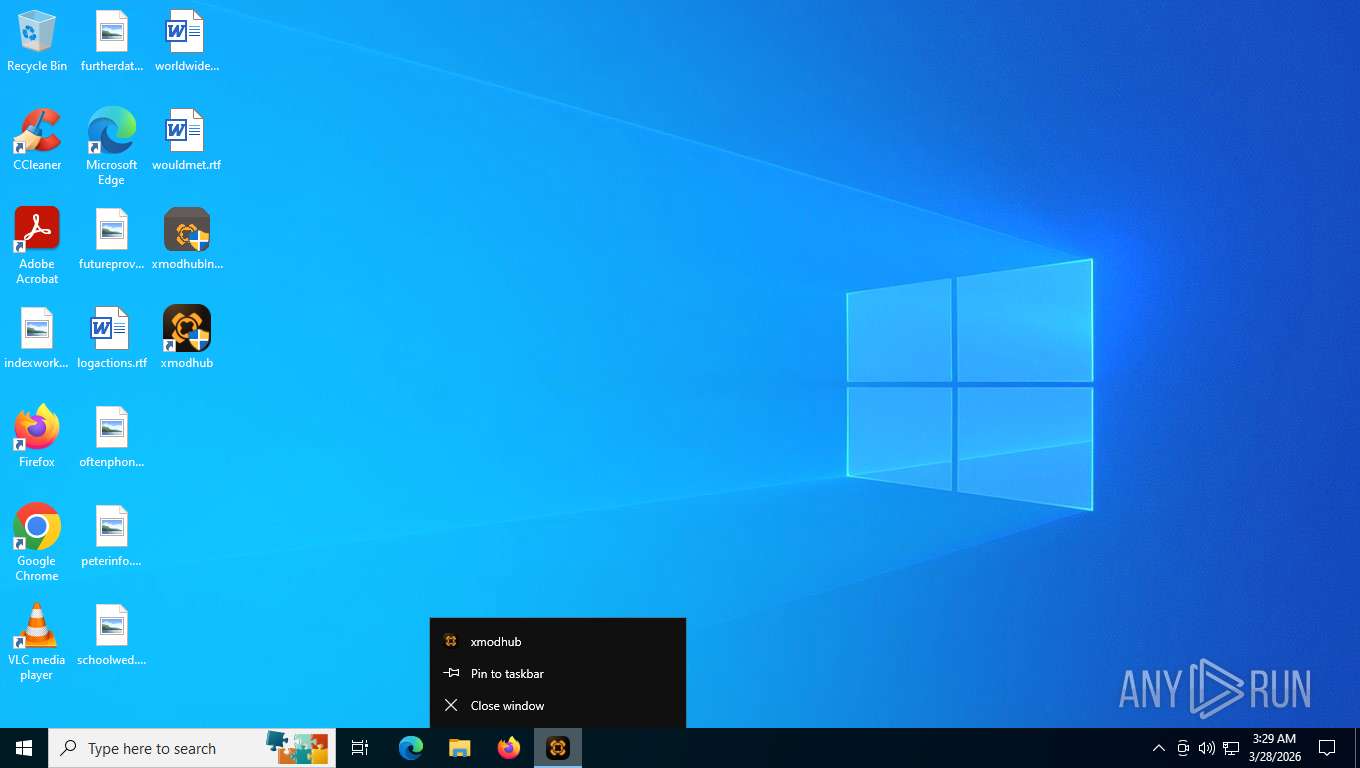Image resolution: width=1360 pixels, height=768 pixels.
Task: Select the xmodhubin... installer icon
Action: point(187,240)
